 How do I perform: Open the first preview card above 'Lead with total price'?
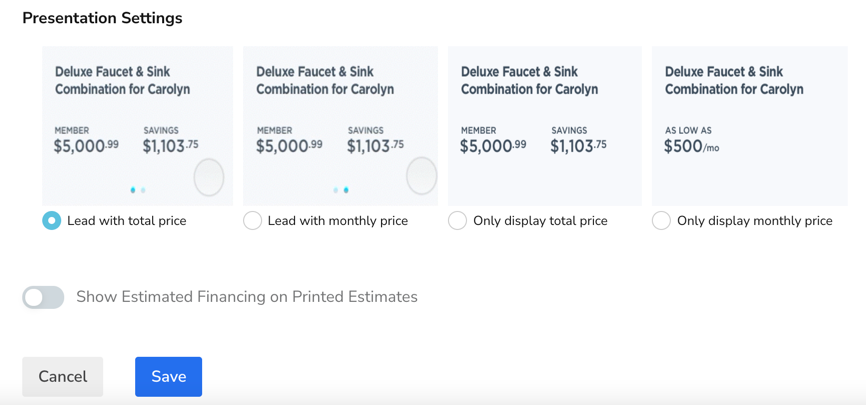137,110
